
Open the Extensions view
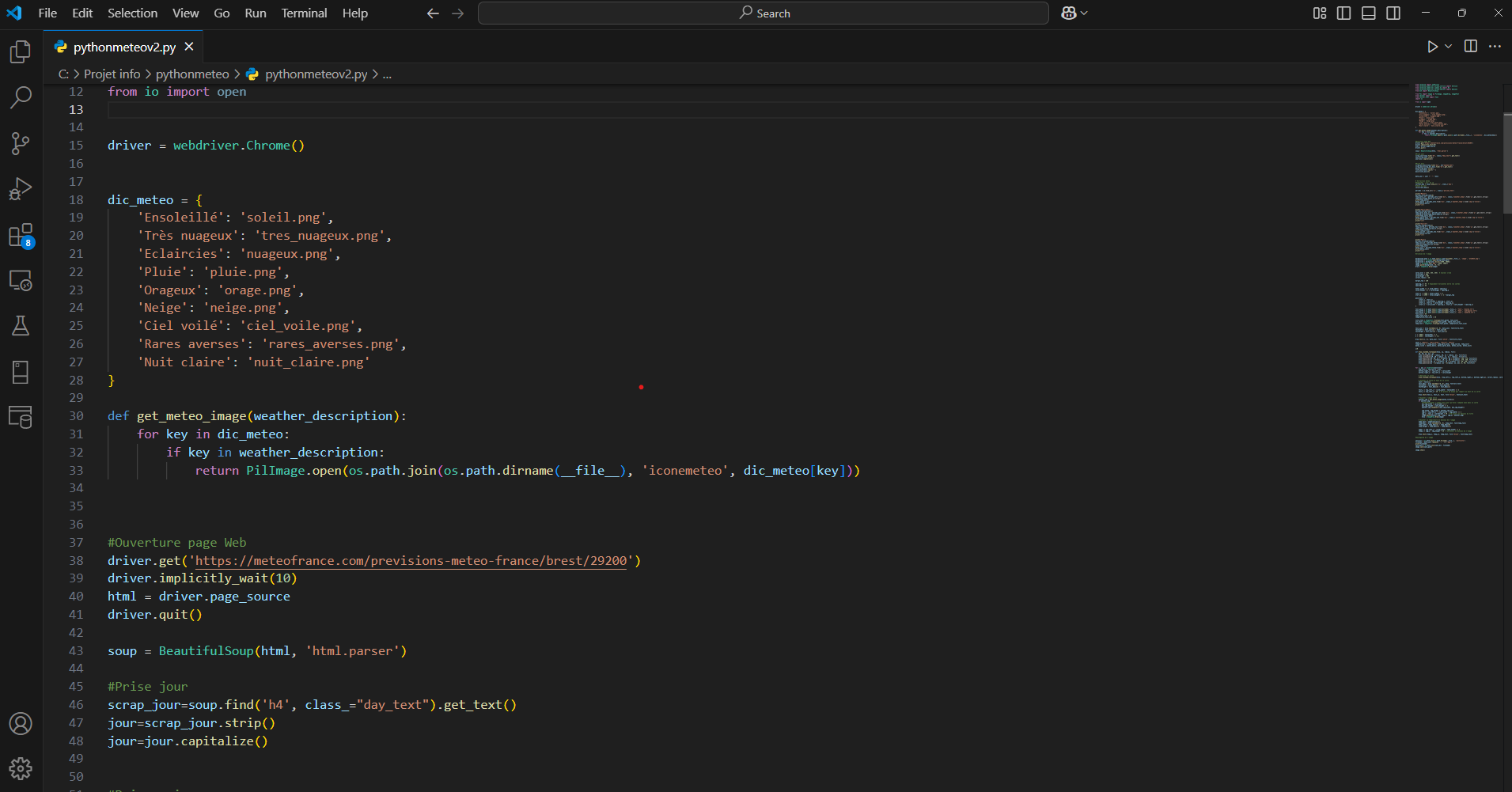(21, 235)
